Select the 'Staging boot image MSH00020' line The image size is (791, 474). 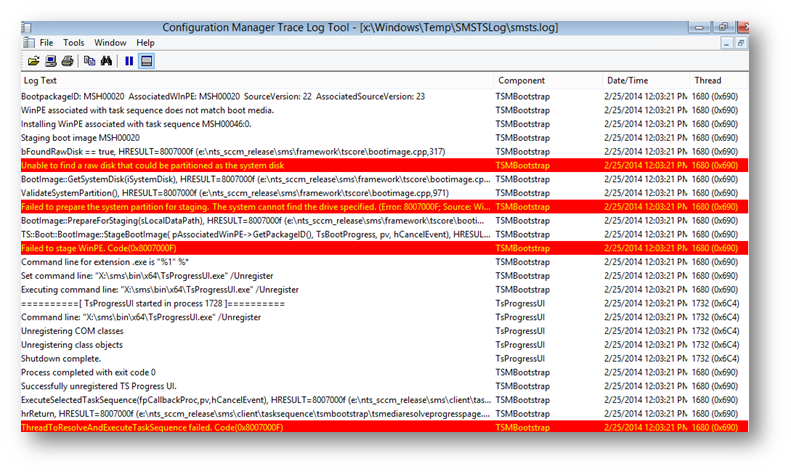pyautogui.click(x=385, y=138)
